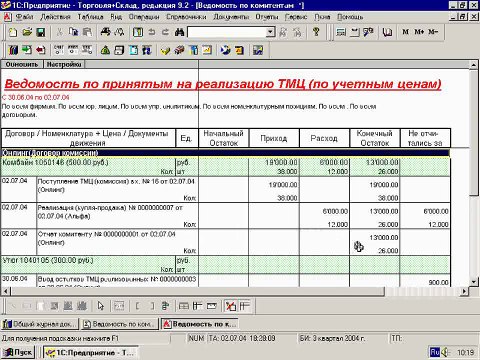The height and width of the screenshot is (360, 480).
Task: Click the Copy icon in top toolbar
Action: 73,32
